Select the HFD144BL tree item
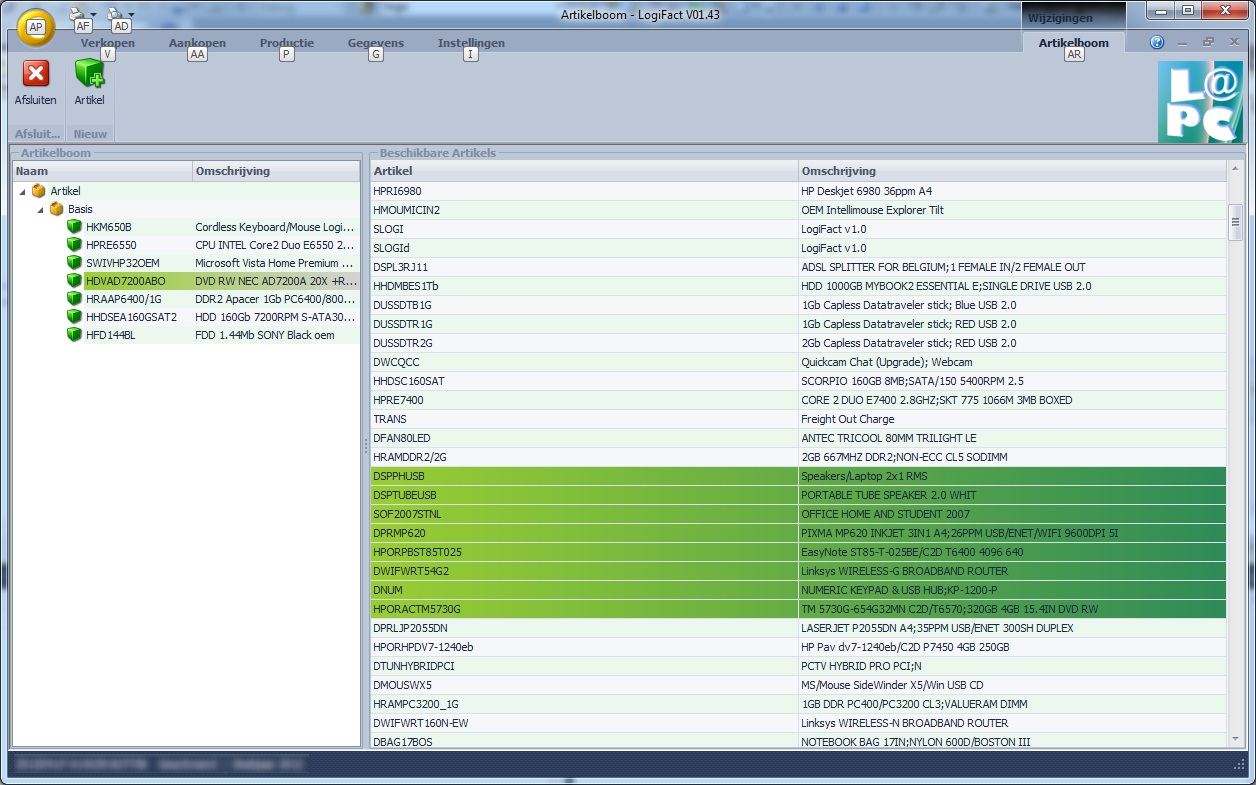 pos(110,335)
